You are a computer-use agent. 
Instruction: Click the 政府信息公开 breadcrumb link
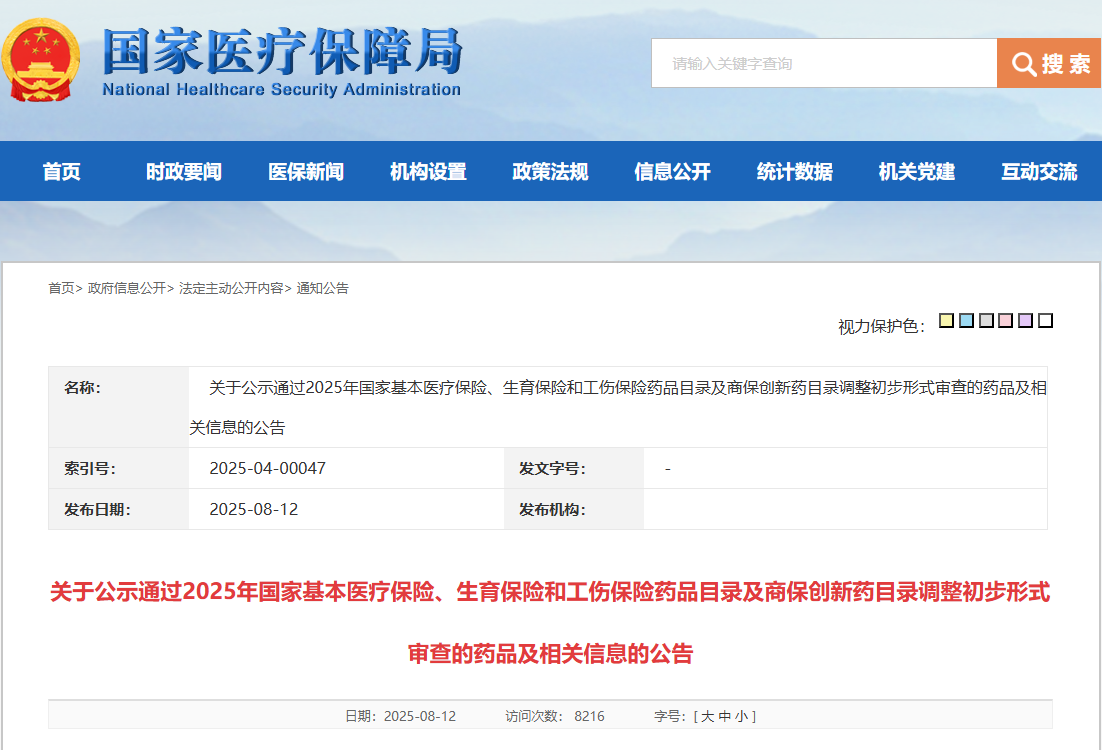pos(127,288)
